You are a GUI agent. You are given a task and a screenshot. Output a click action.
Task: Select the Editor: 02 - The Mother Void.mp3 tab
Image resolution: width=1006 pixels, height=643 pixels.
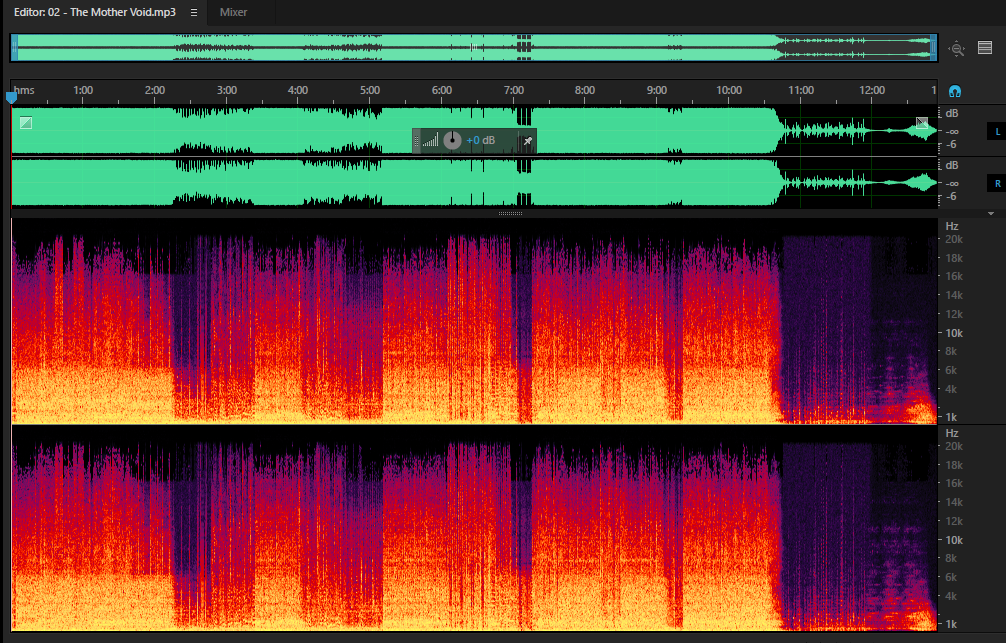pyautogui.click(x=95, y=12)
